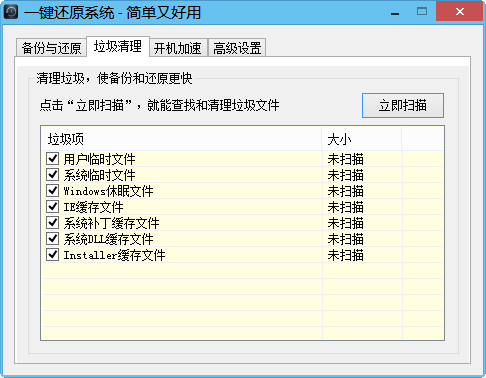
Task: Disable the Installer缓存文件 checkbox
Action: tap(53, 255)
